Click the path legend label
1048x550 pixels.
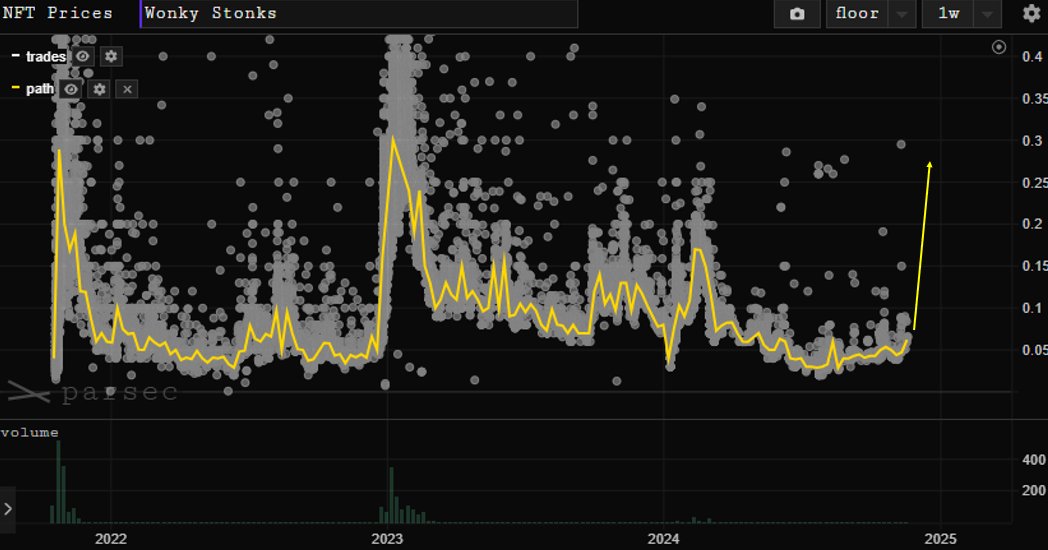coord(39,89)
